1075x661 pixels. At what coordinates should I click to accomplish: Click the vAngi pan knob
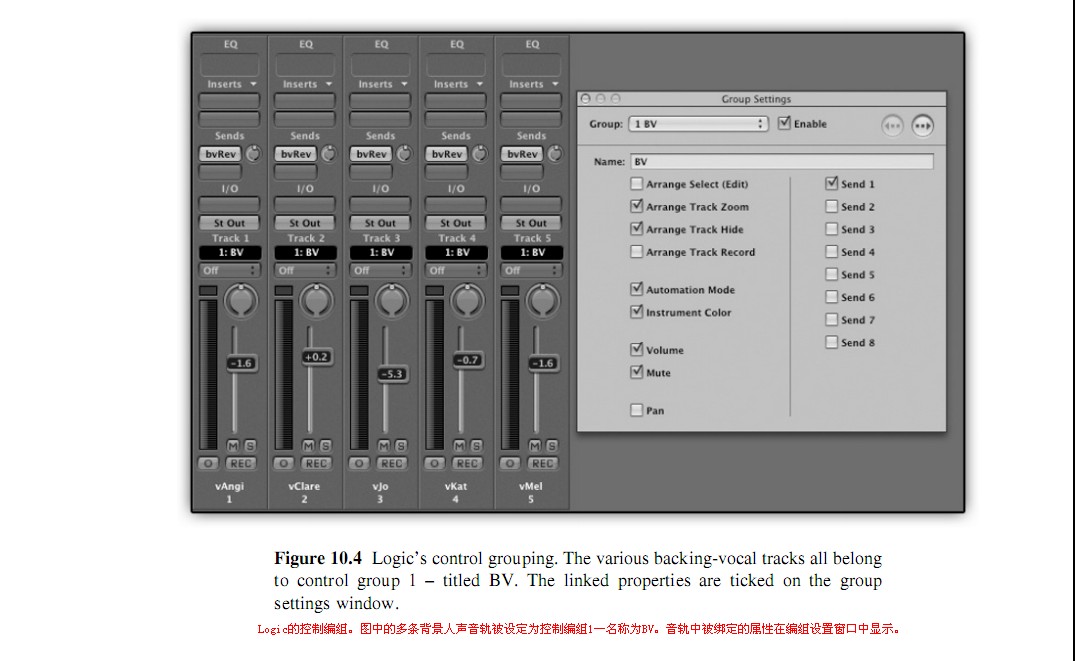tap(241, 301)
